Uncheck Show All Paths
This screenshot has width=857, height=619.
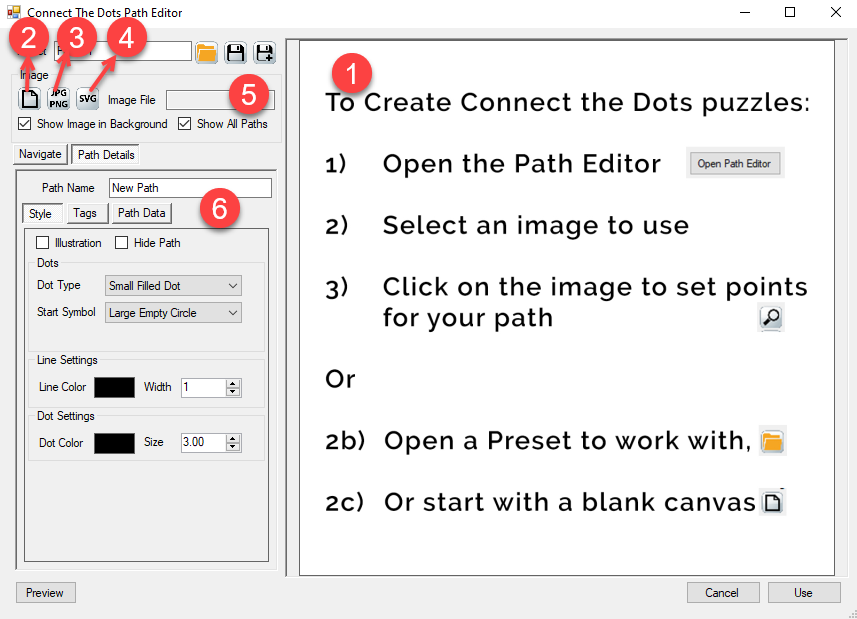tap(185, 124)
